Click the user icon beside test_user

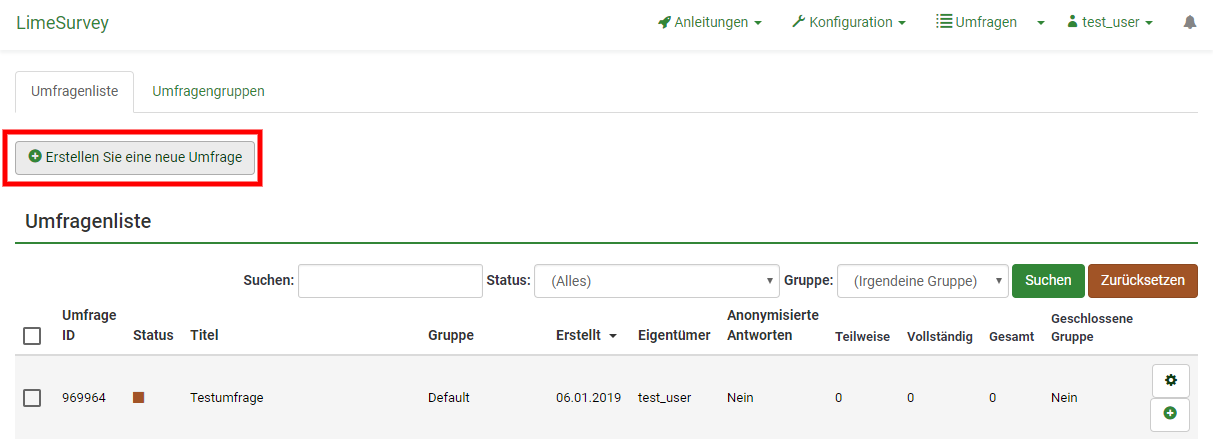coord(1073,22)
